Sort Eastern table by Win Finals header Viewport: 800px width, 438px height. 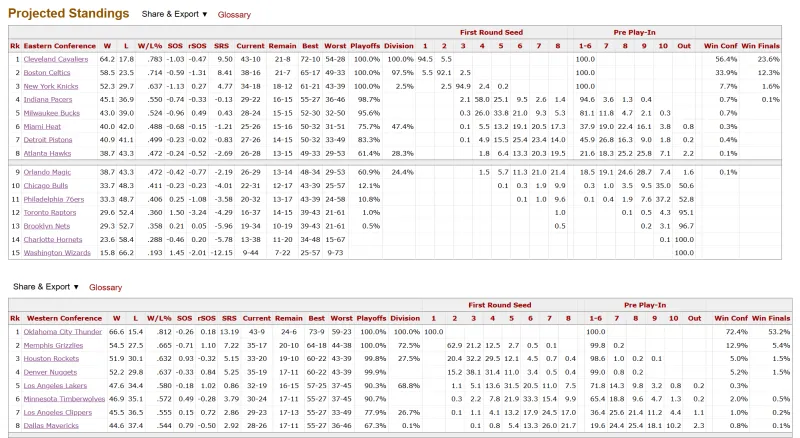click(x=761, y=46)
